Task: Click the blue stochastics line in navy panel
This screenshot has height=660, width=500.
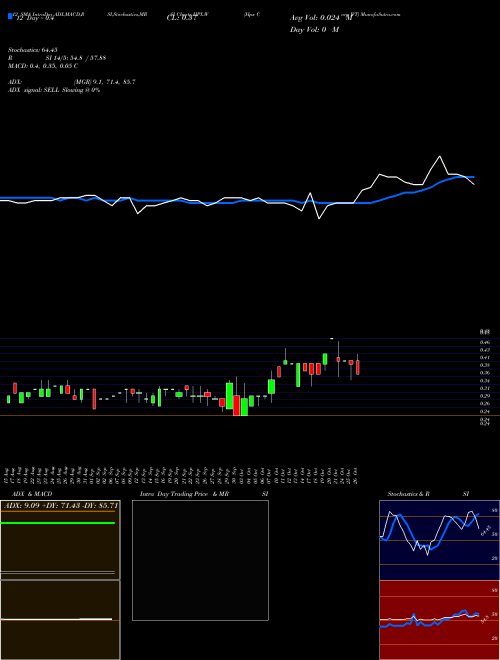Action: (x=429, y=531)
